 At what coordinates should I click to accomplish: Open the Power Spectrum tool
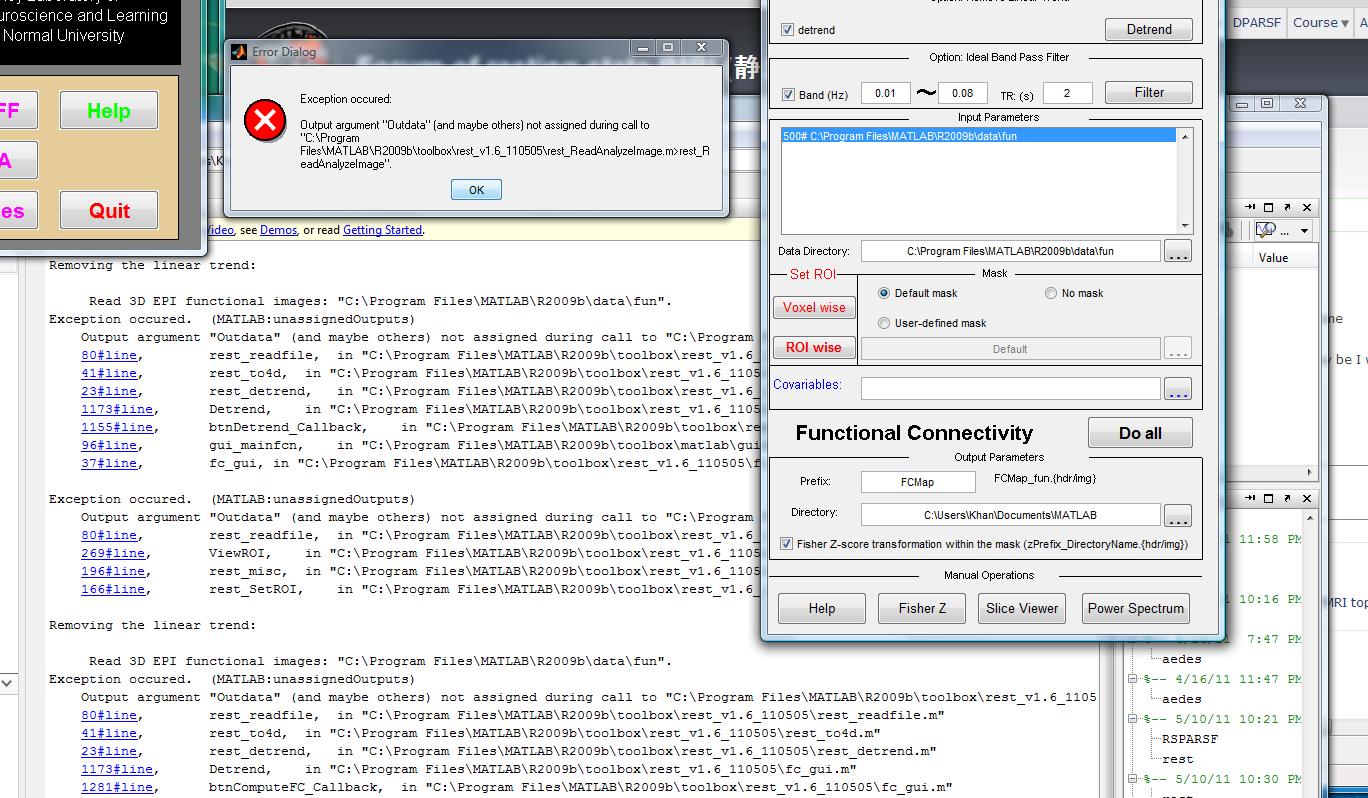point(1136,608)
